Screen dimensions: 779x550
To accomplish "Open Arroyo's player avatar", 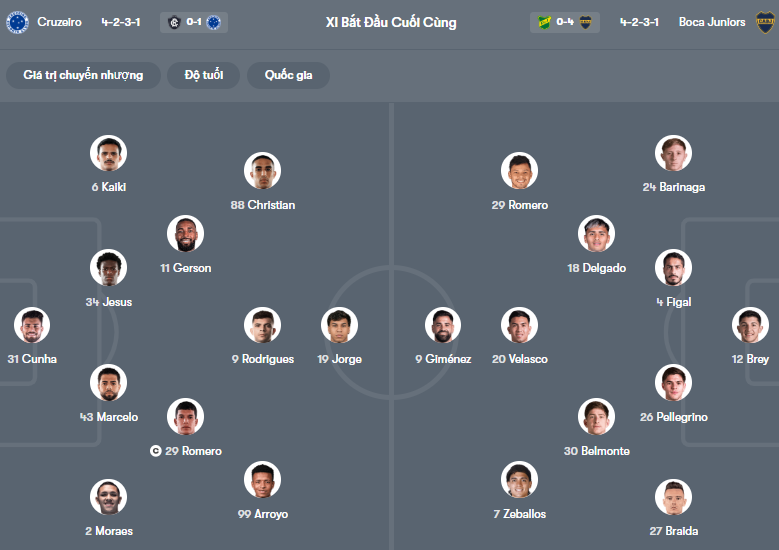I will [263, 480].
